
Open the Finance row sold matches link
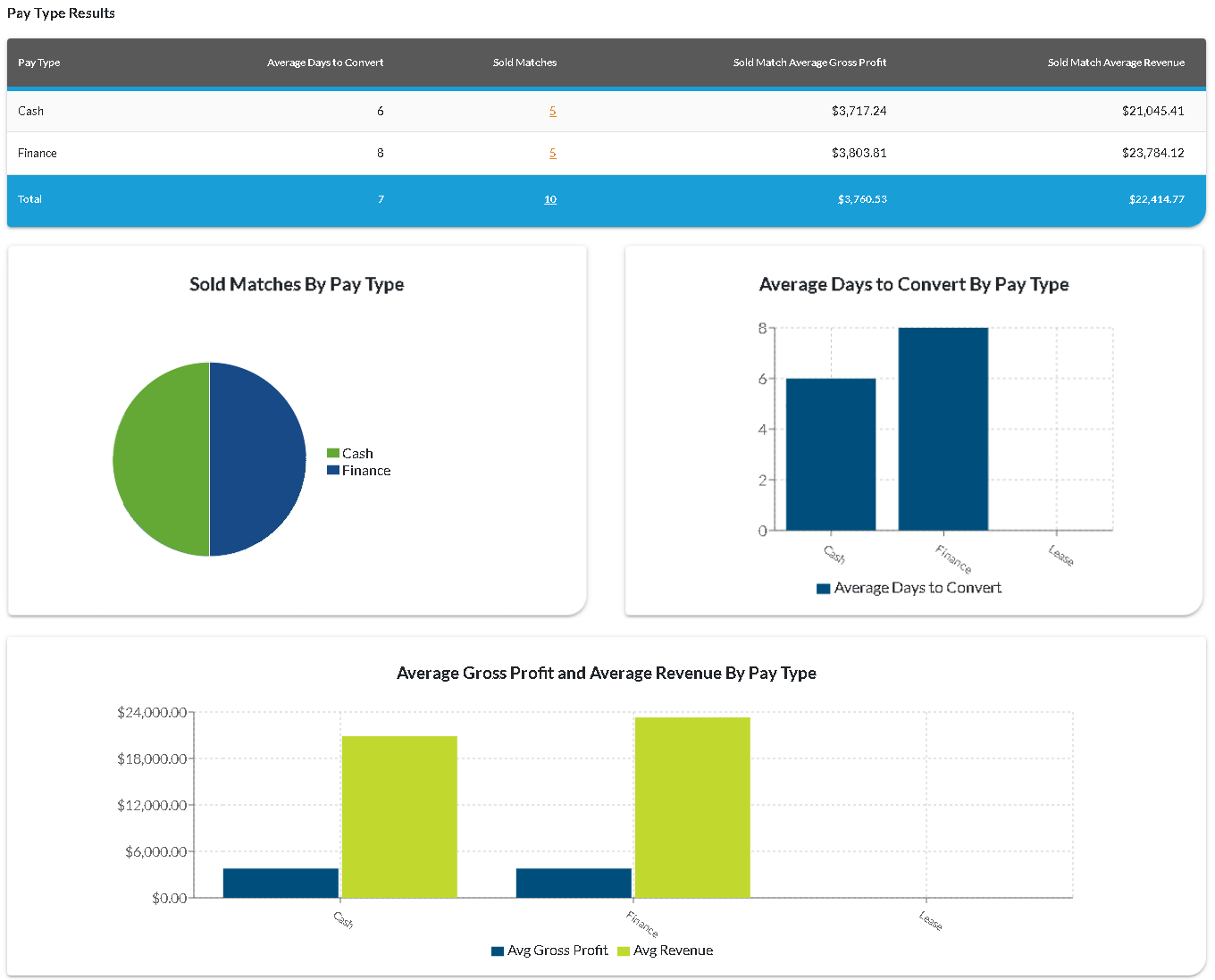(x=552, y=154)
